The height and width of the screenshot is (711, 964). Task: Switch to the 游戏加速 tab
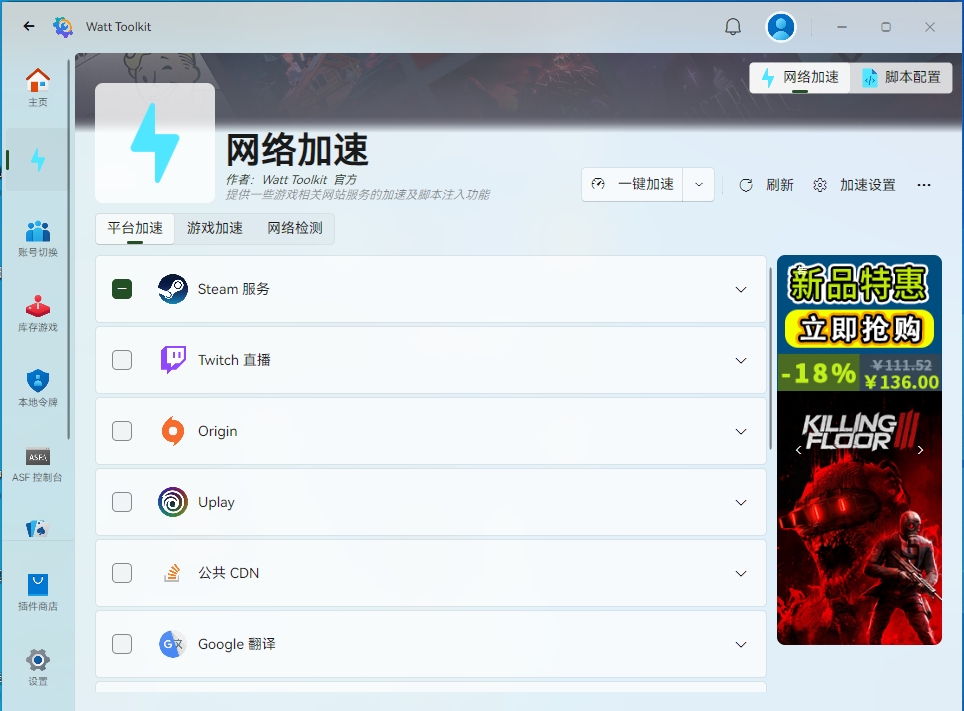click(214, 228)
